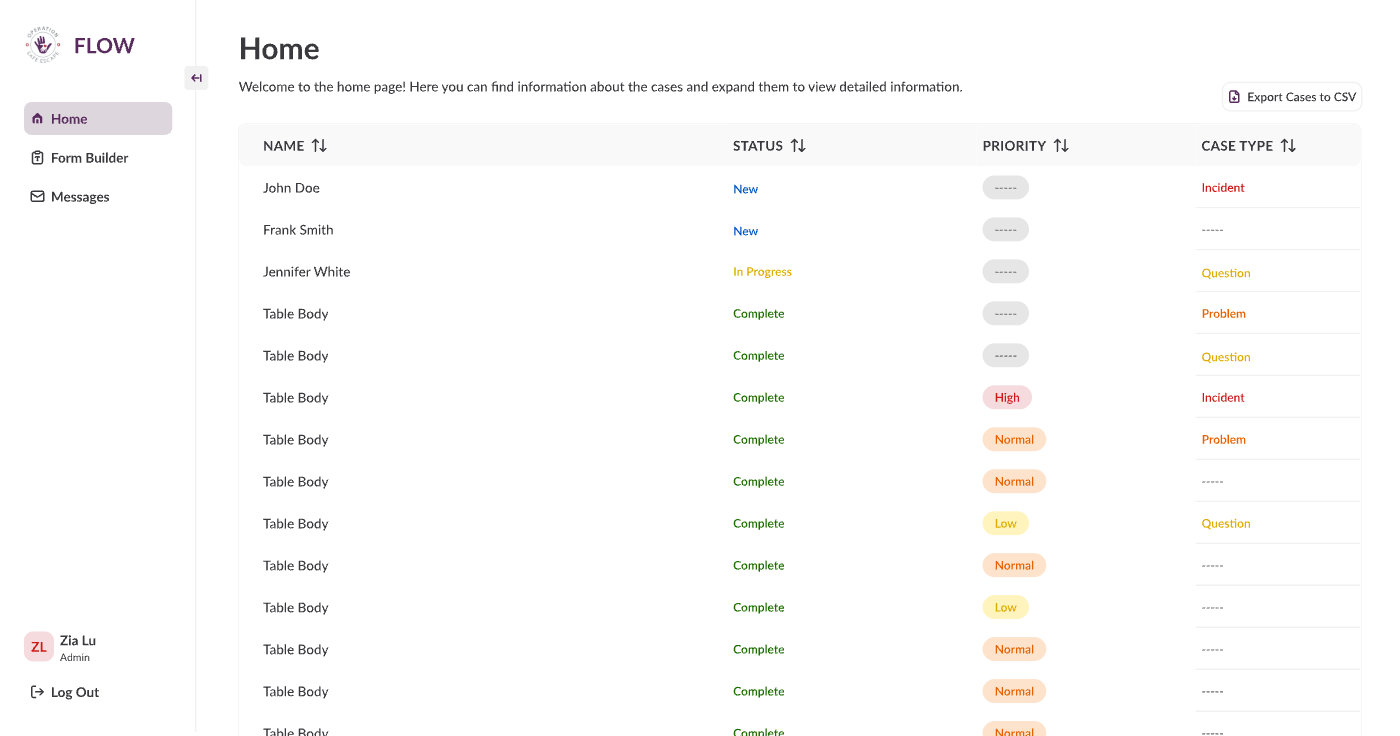Viewport: 1400px width, 736px height.
Task: Click Frank Smith's empty priority badge
Action: [1006, 229]
